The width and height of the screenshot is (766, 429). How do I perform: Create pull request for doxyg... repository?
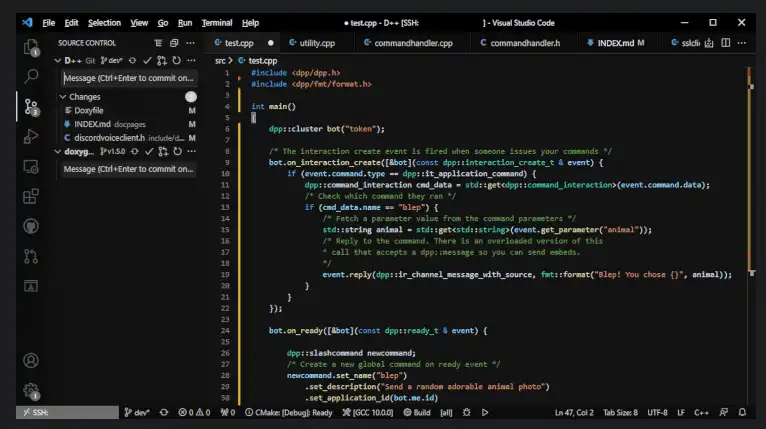coord(163,151)
